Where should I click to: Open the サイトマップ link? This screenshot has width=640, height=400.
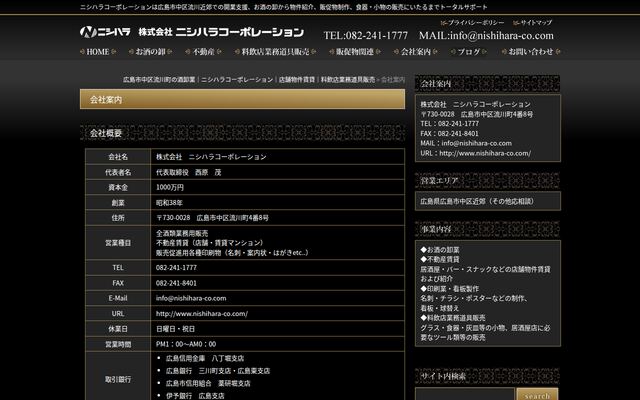(x=532, y=22)
